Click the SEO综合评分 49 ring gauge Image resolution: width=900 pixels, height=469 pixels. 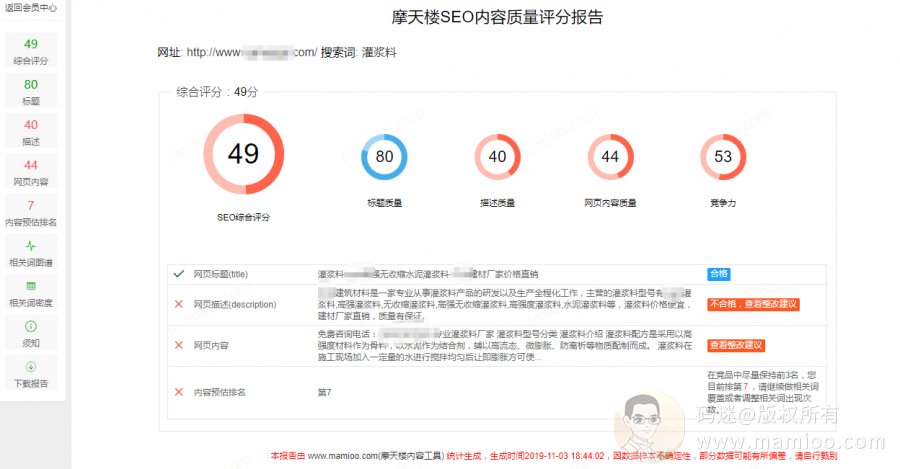point(243,154)
